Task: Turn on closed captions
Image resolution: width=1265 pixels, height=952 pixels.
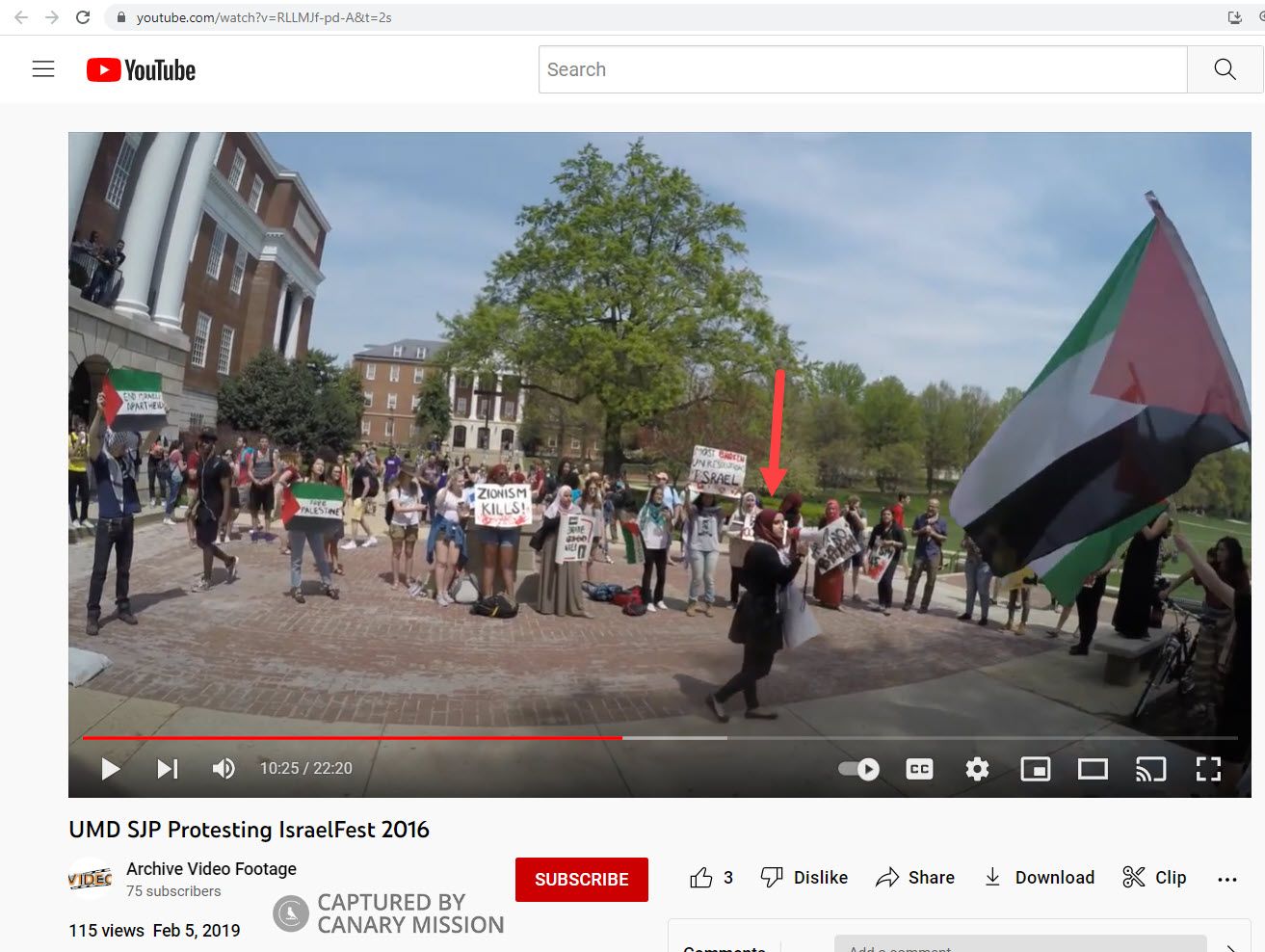Action: [919, 769]
